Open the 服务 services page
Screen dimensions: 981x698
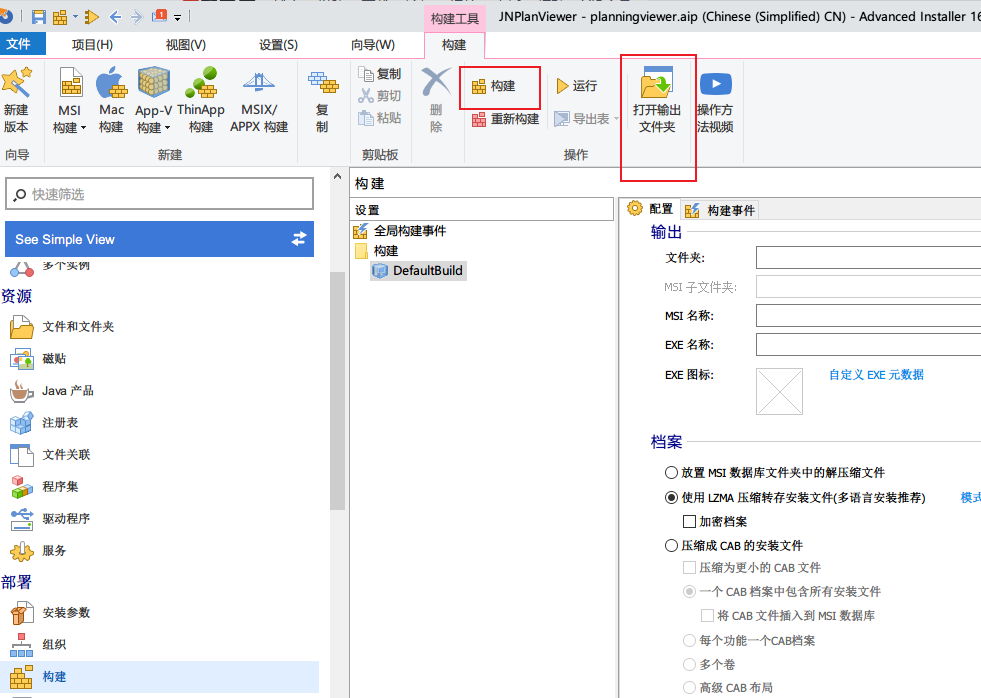pos(39,550)
